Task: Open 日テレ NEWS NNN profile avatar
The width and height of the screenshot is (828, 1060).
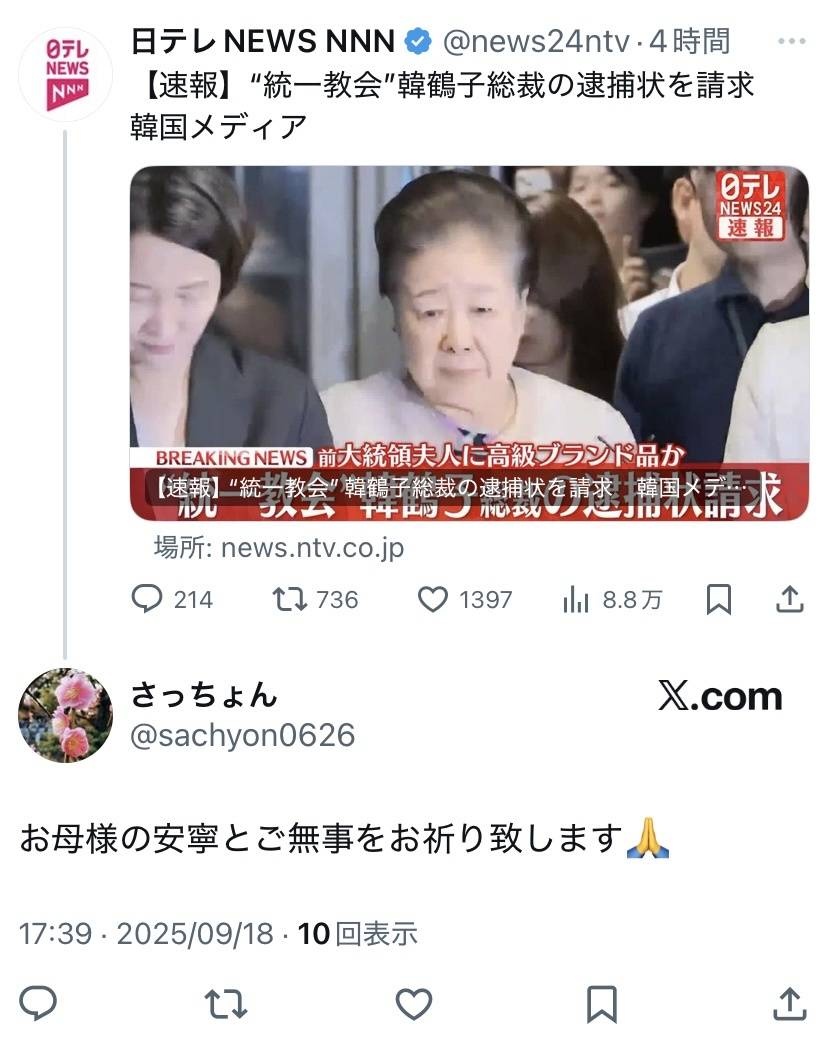Action: pos(66,75)
